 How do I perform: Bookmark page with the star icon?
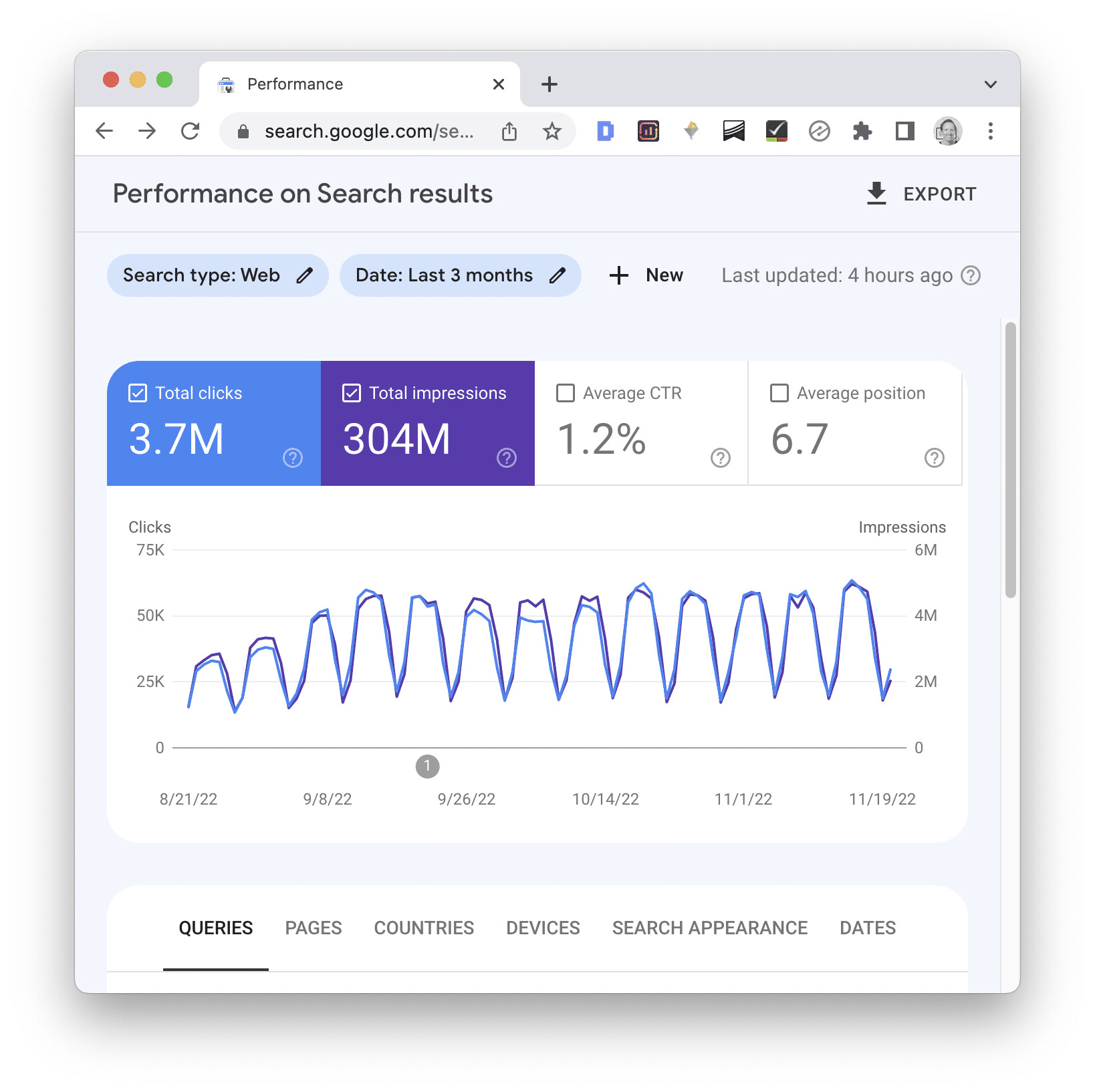click(x=552, y=132)
